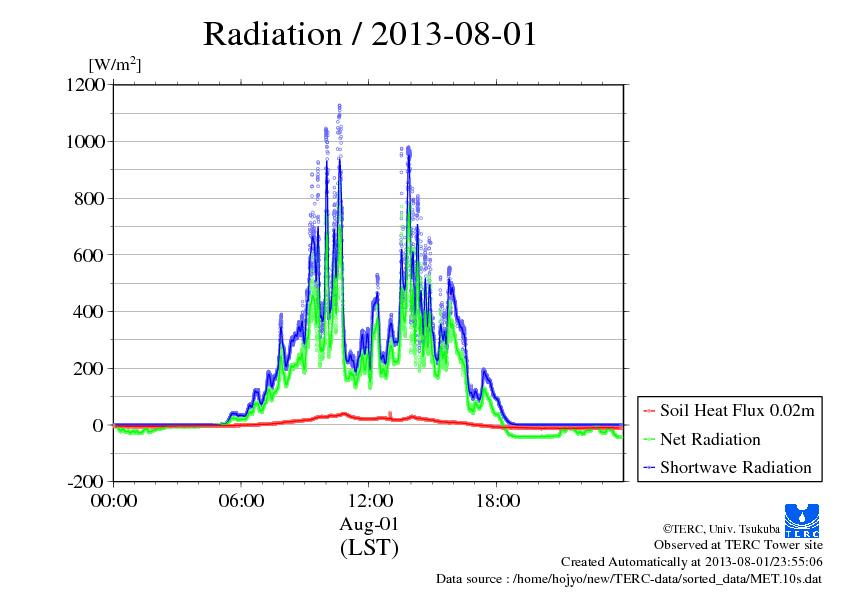This screenshot has height=595, width=842.
Task: Click the [W/m2] y-axis unit label
Action: (x=115, y=65)
